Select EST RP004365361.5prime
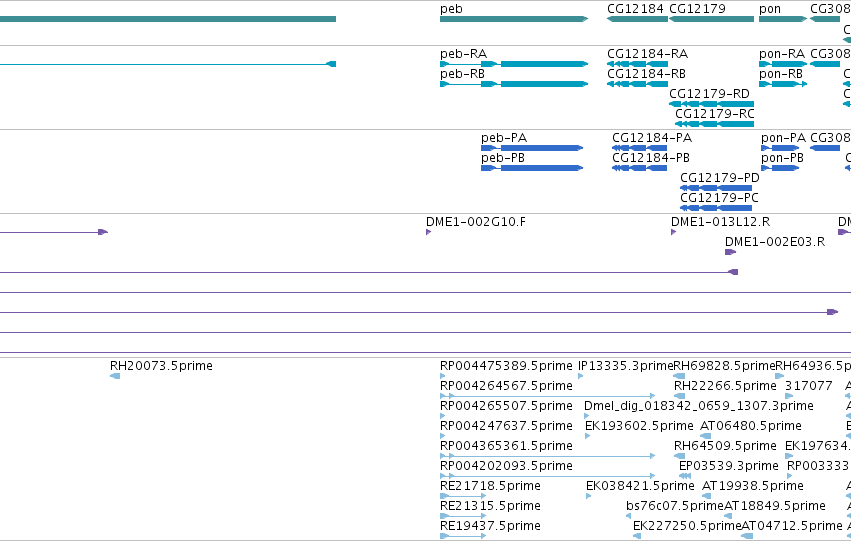The image size is (851, 541). (548, 456)
